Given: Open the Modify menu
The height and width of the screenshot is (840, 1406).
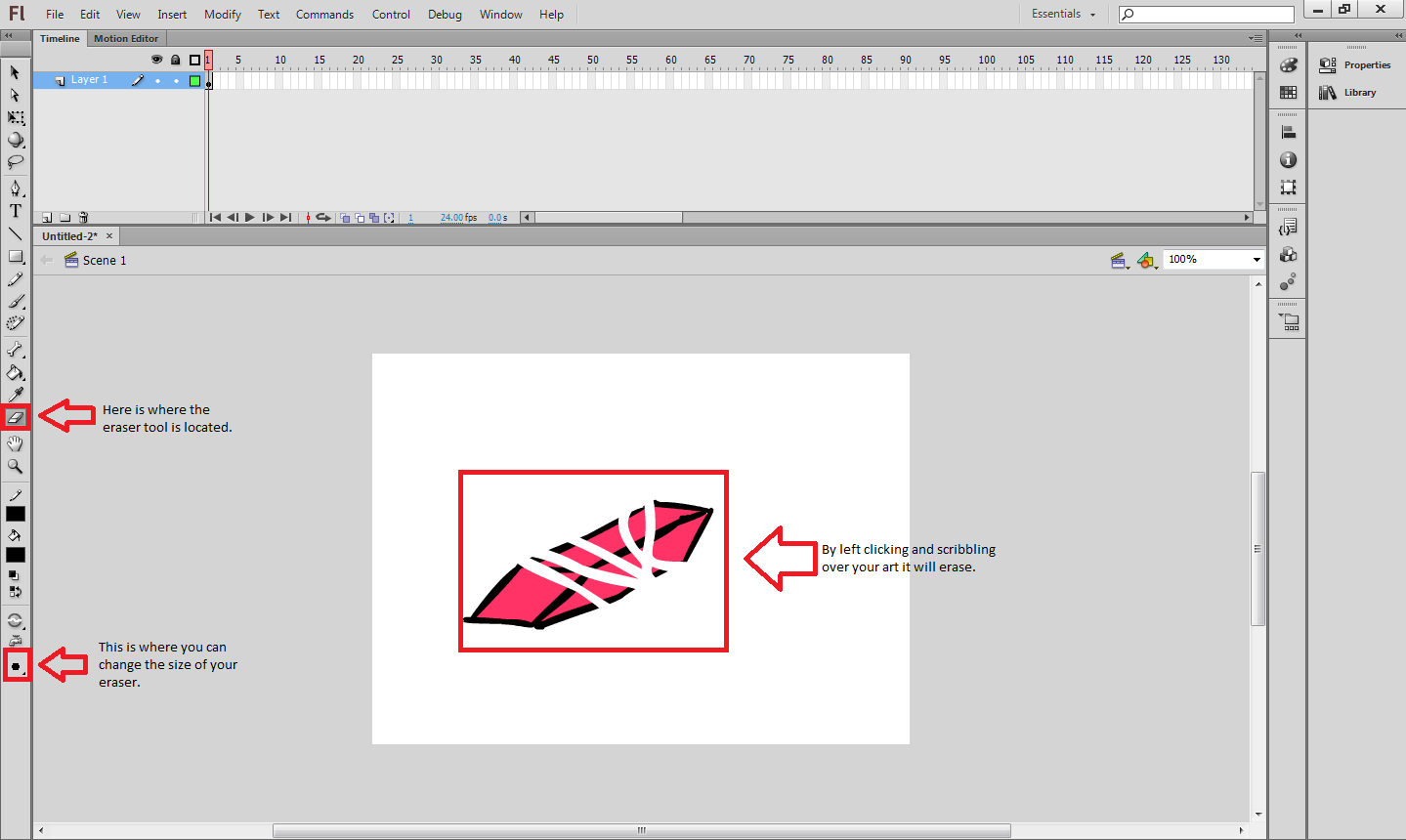Looking at the screenshot, I should 222,14.
